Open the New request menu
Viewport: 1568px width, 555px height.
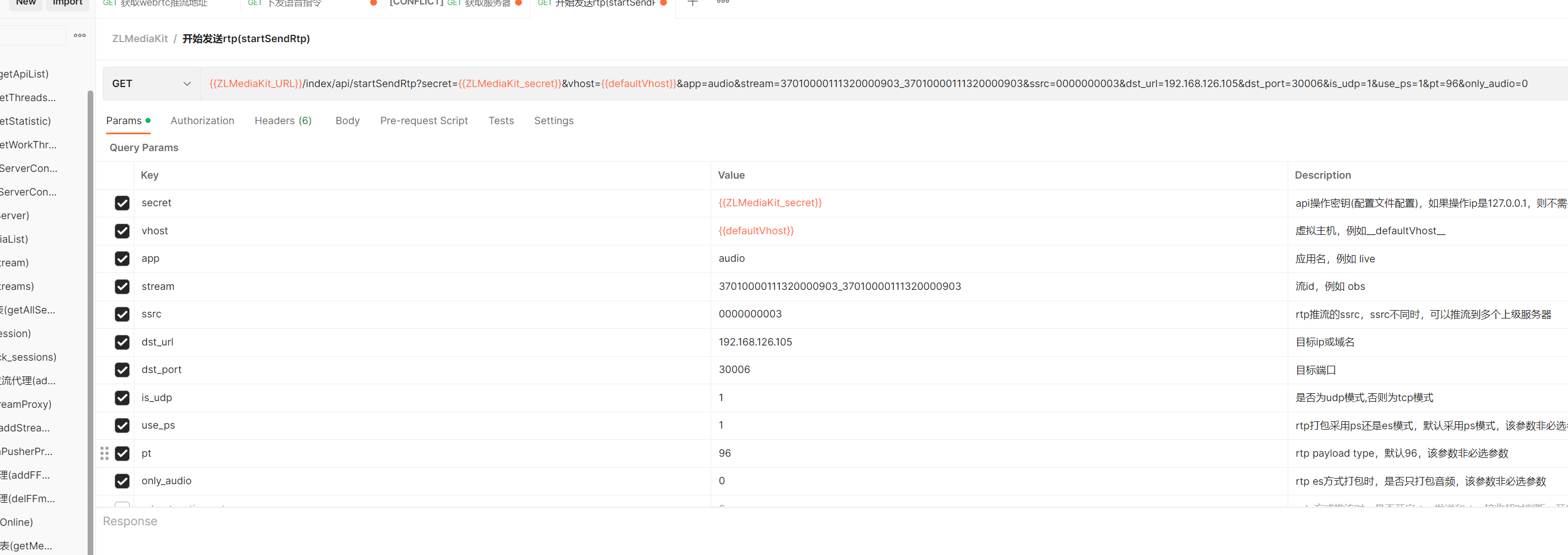25,2
